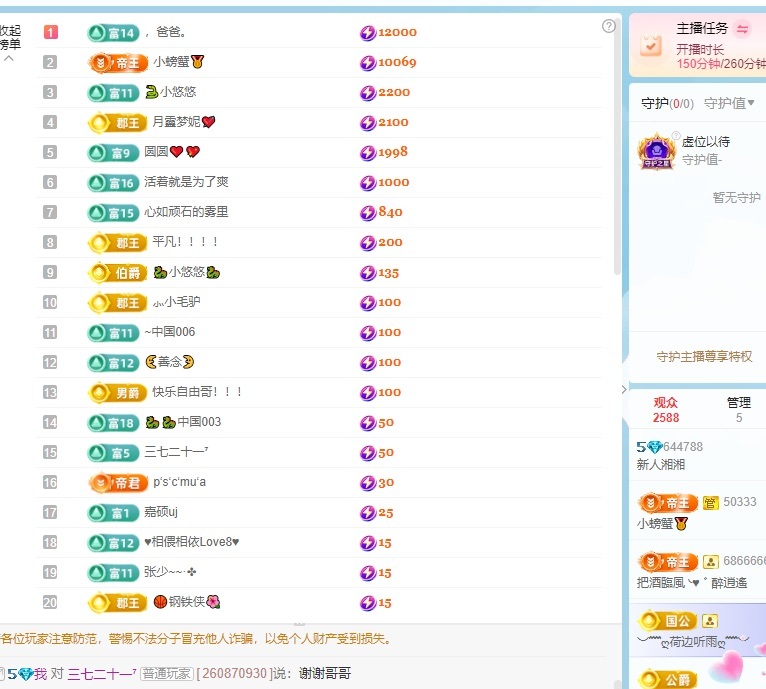Click diamond level 5 icon in chat
Image resolution: width=766 pixels, height=689 pixels.
click(x=21, y=674)
